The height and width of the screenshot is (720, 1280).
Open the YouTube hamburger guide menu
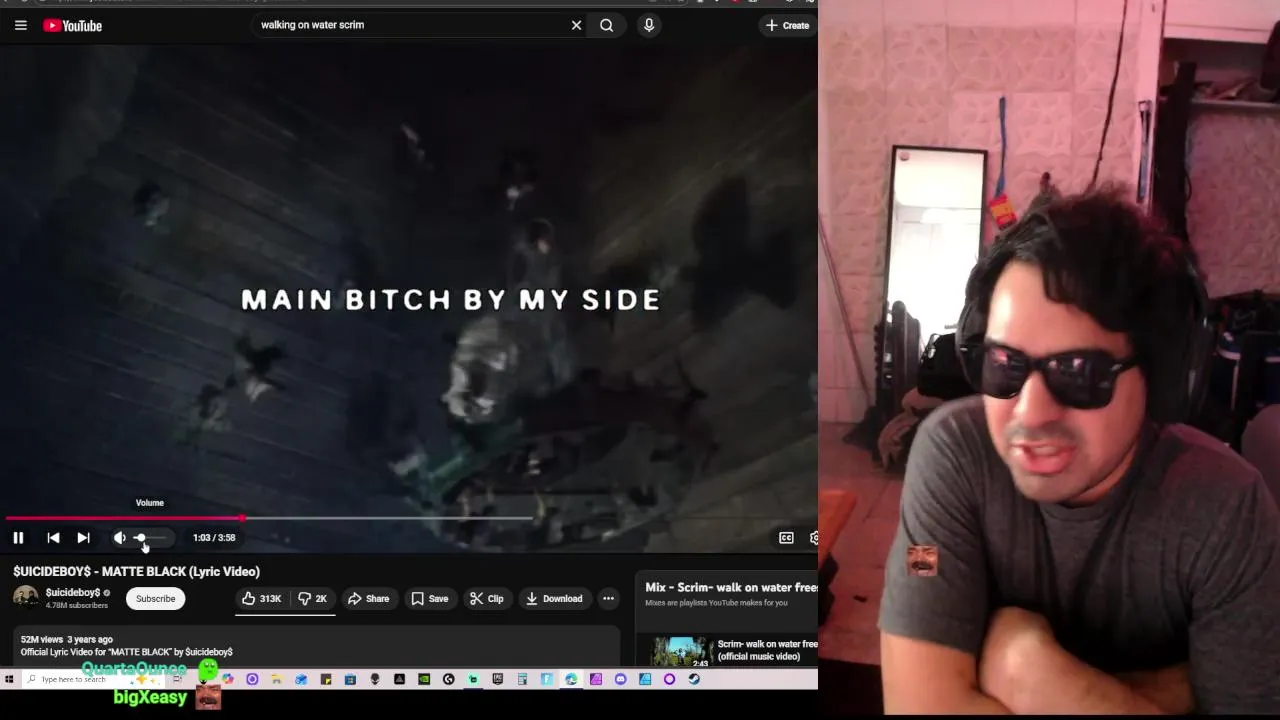tap(20, 25)
